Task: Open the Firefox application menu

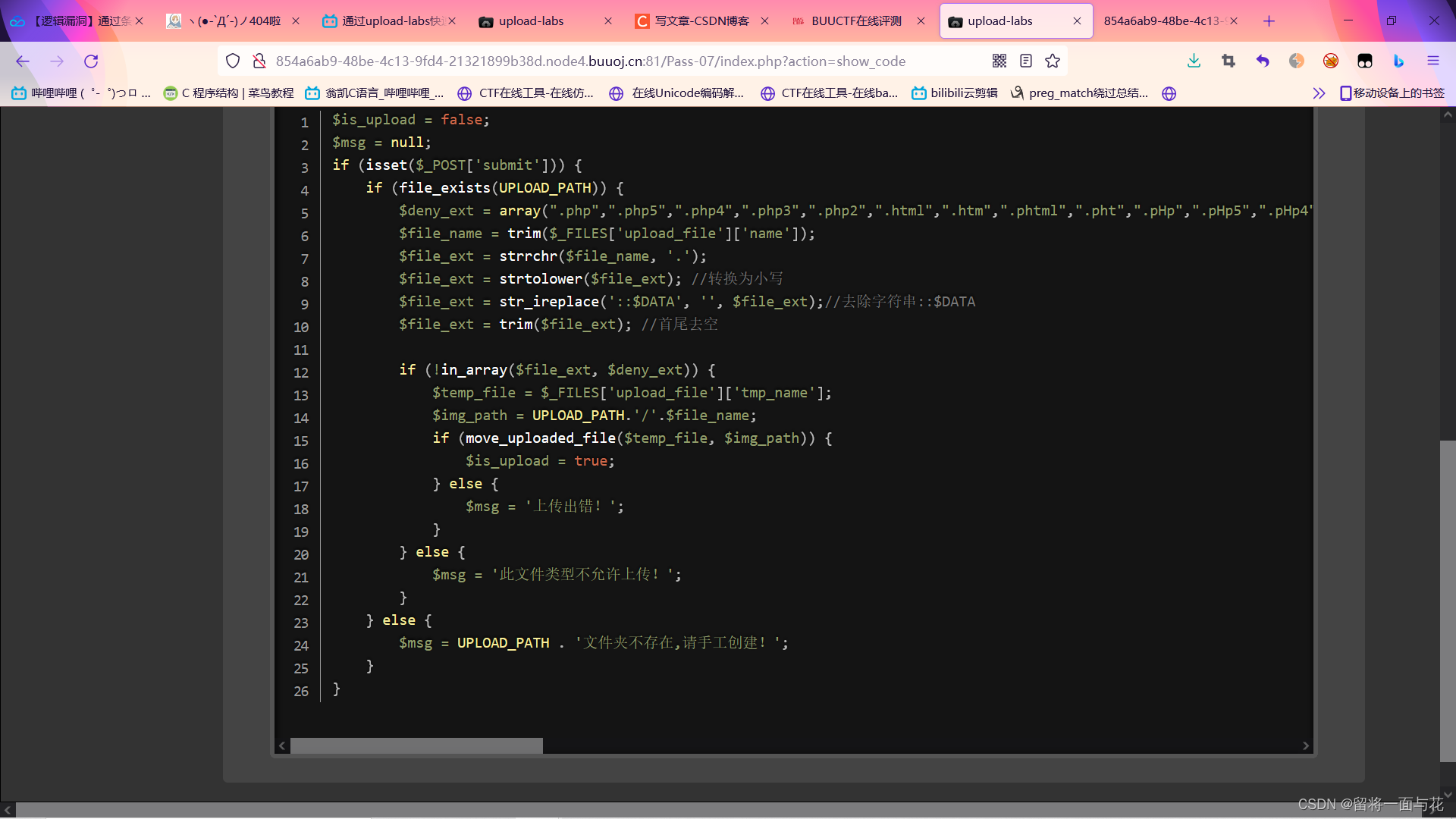Action: (x=1433, y=61)
